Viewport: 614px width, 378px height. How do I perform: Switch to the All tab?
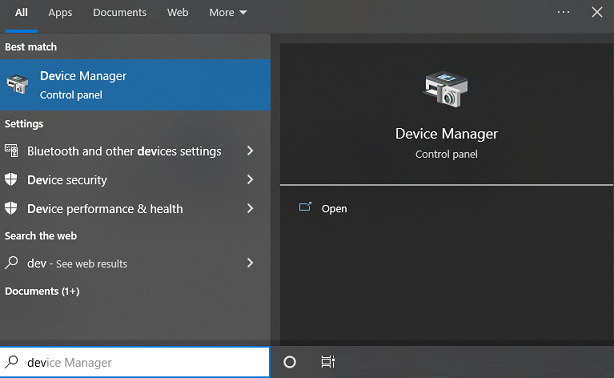[22, 13]
